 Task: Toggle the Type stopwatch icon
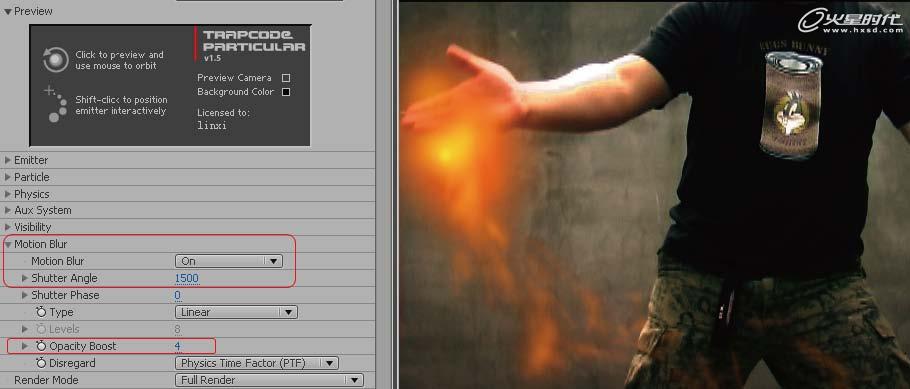click(41, 312)
